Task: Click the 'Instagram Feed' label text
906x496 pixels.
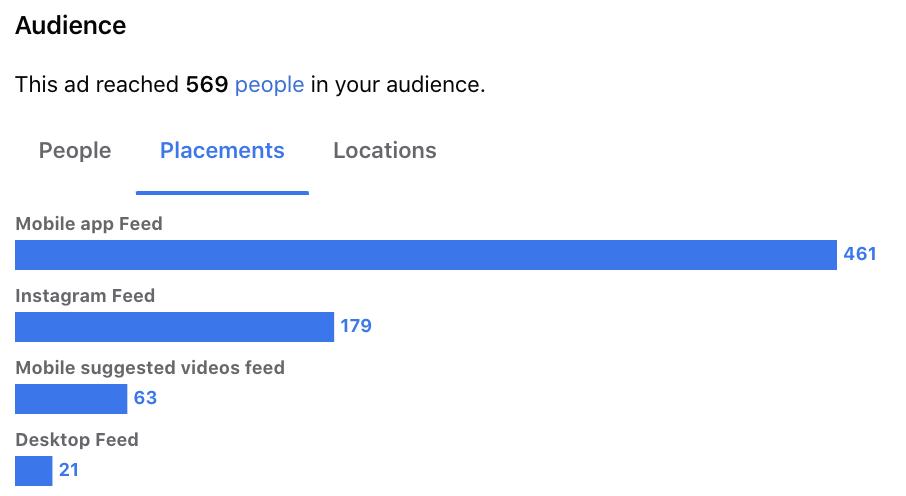Action: coord(85,296)
